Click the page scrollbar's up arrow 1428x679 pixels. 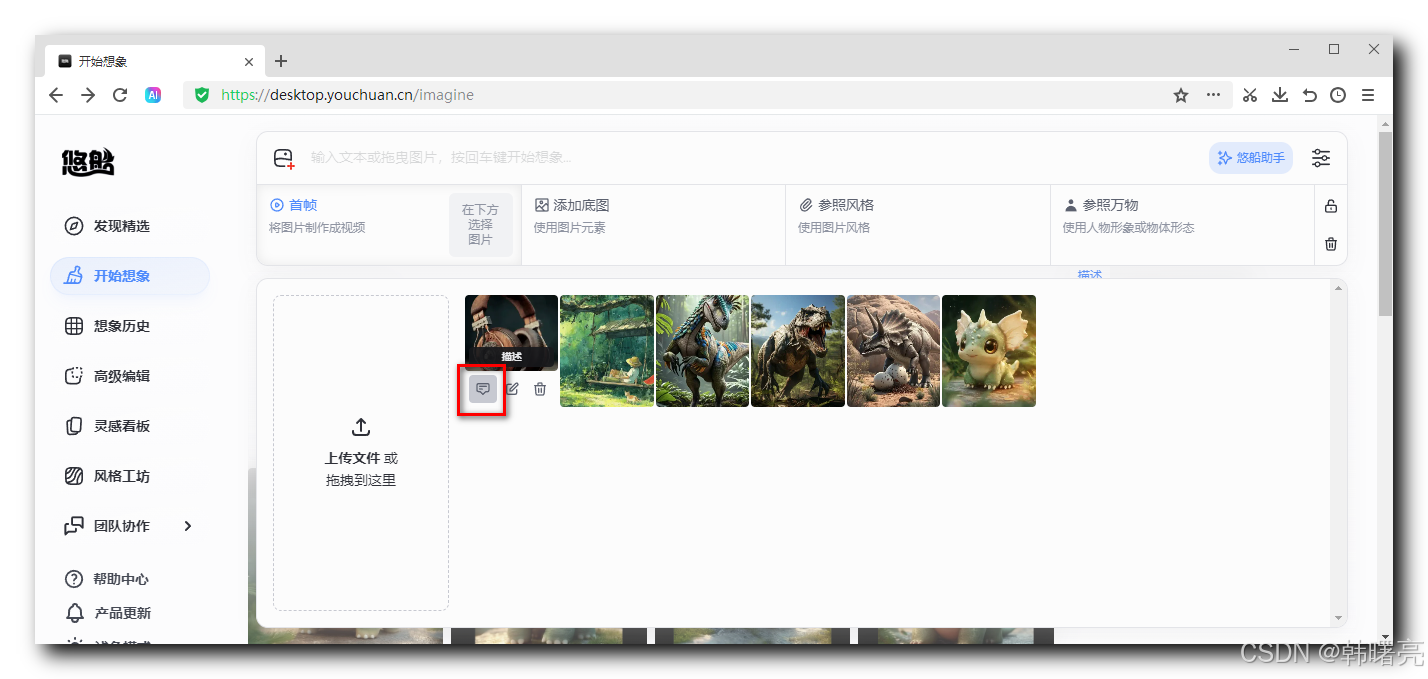click(x=1385, y=123)
